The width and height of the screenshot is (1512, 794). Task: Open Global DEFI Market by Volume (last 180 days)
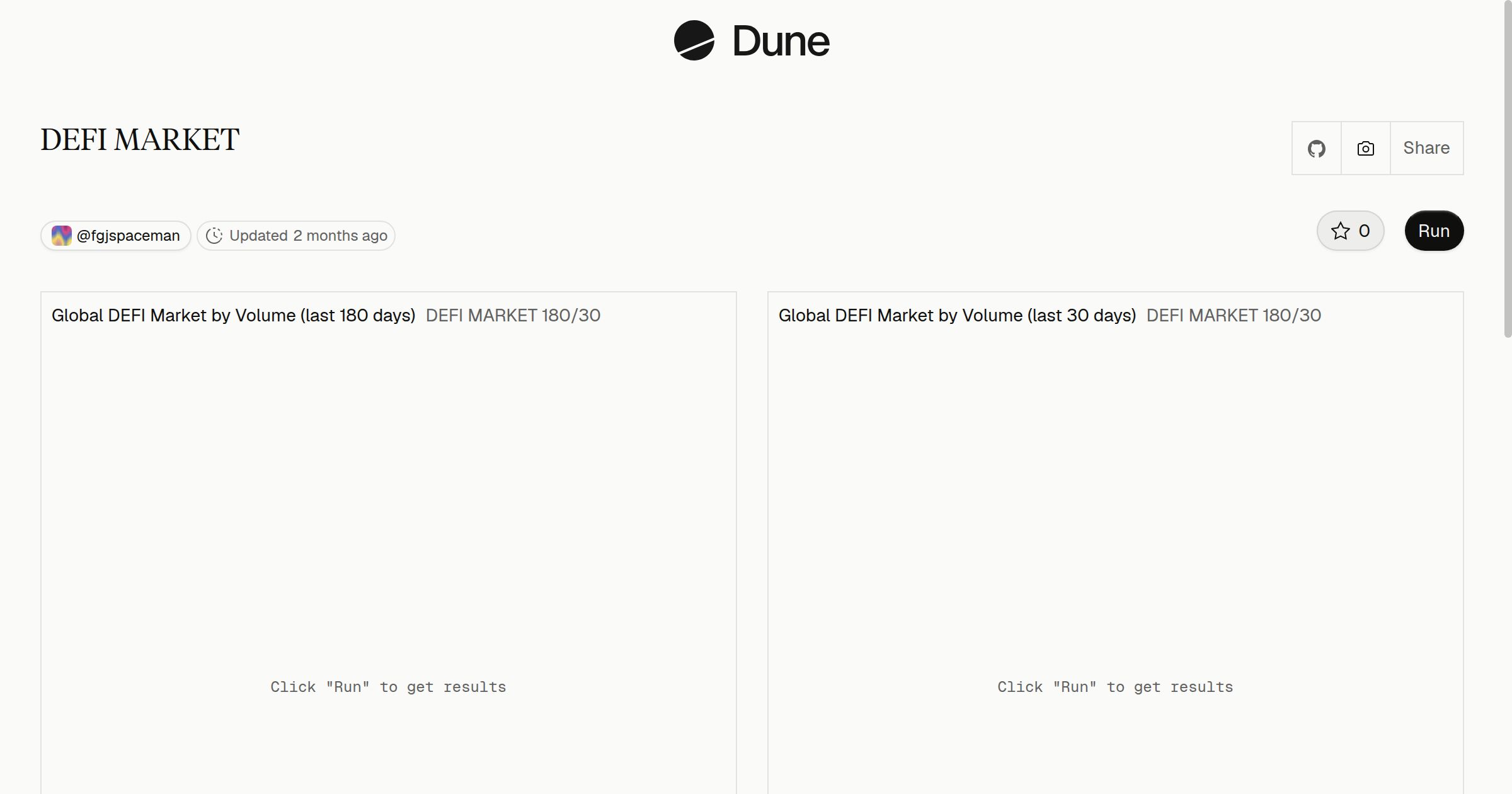[233, 315]
